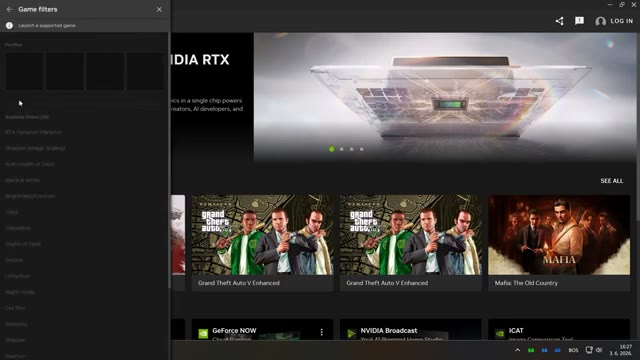Select the Details filter
This screenshot has width=640, height=360.
tap(14, 260)
